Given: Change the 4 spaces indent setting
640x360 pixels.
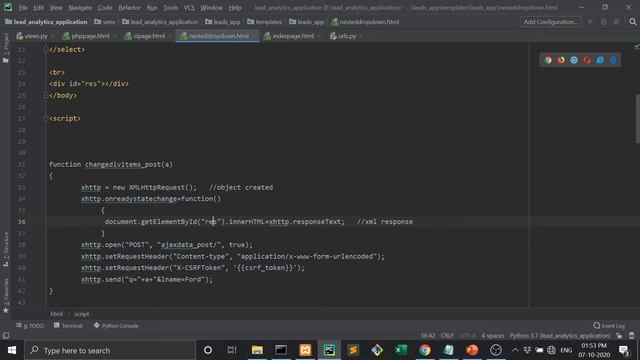Looking at the screenshot, I should [493, 336].
